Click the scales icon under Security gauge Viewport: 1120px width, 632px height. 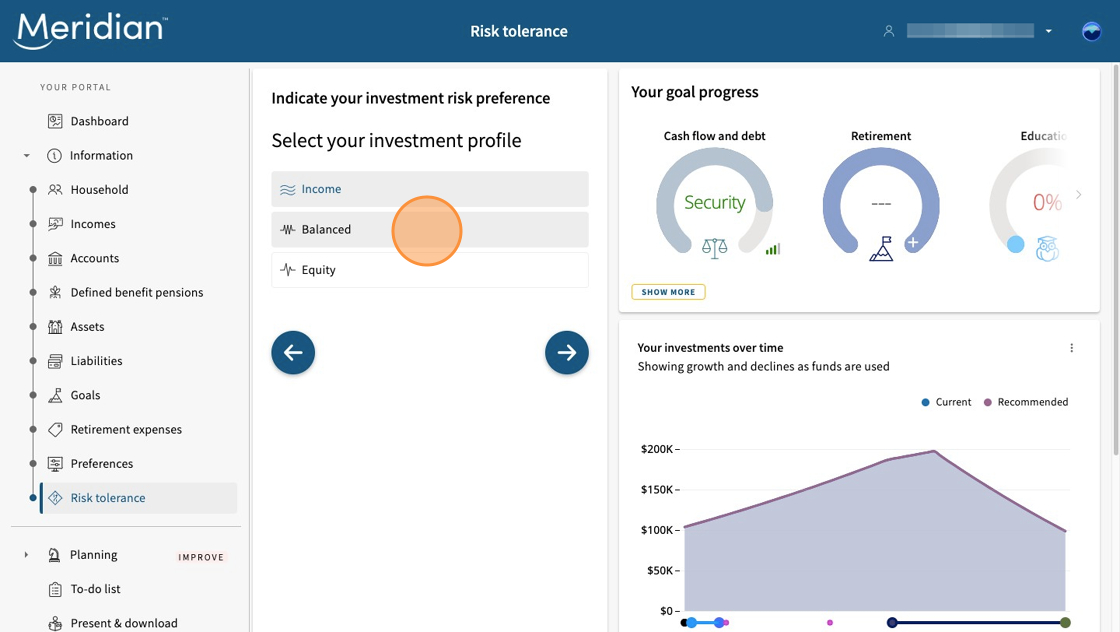[714, 248]
